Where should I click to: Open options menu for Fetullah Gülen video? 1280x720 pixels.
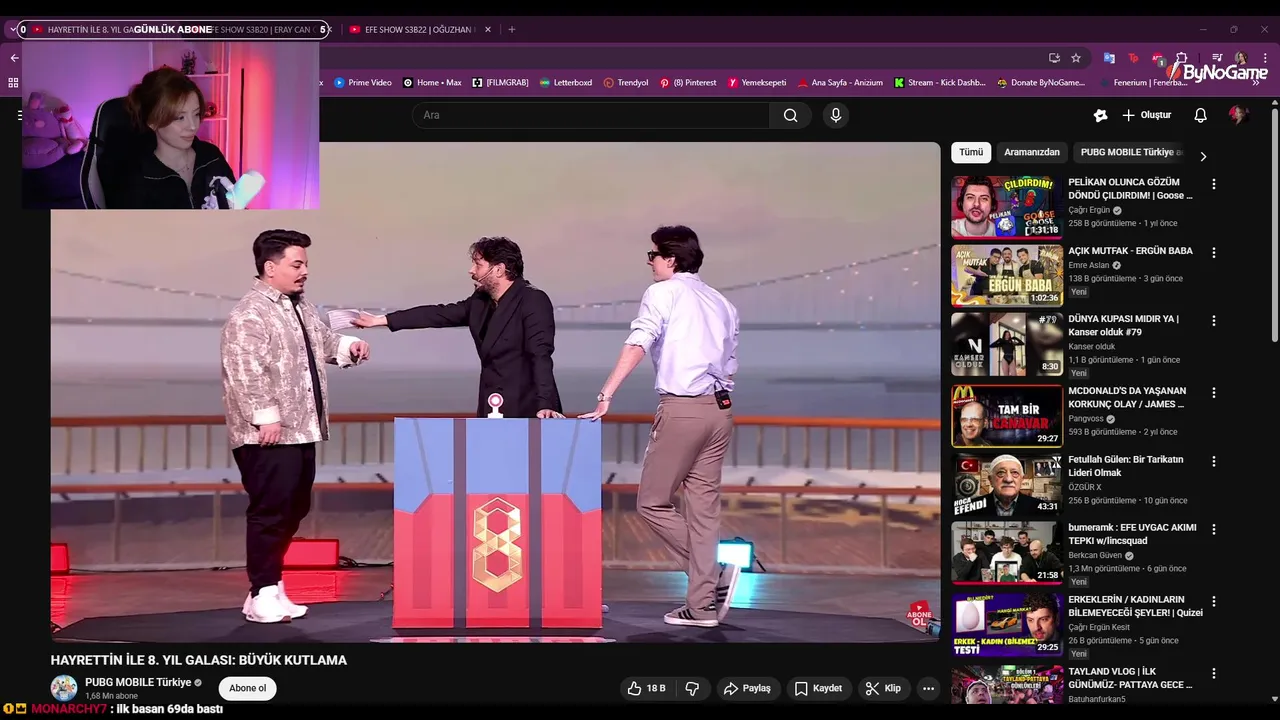point(1214,462)
